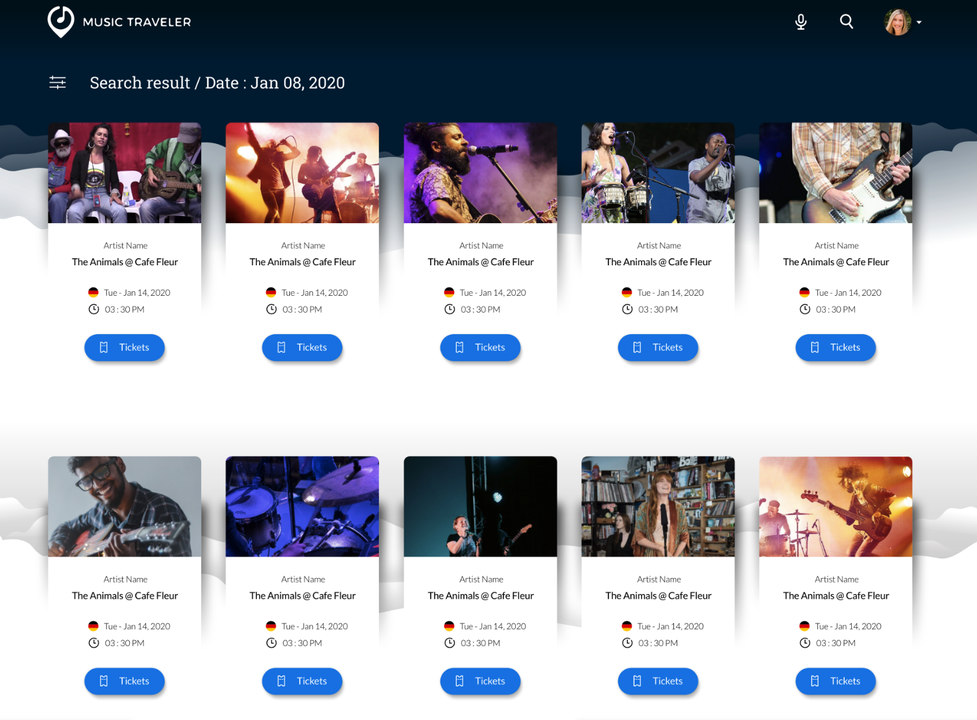Click Tickets button on first top-row card
The width and height of the screenshot is (977, 720).
coord(124,347)
